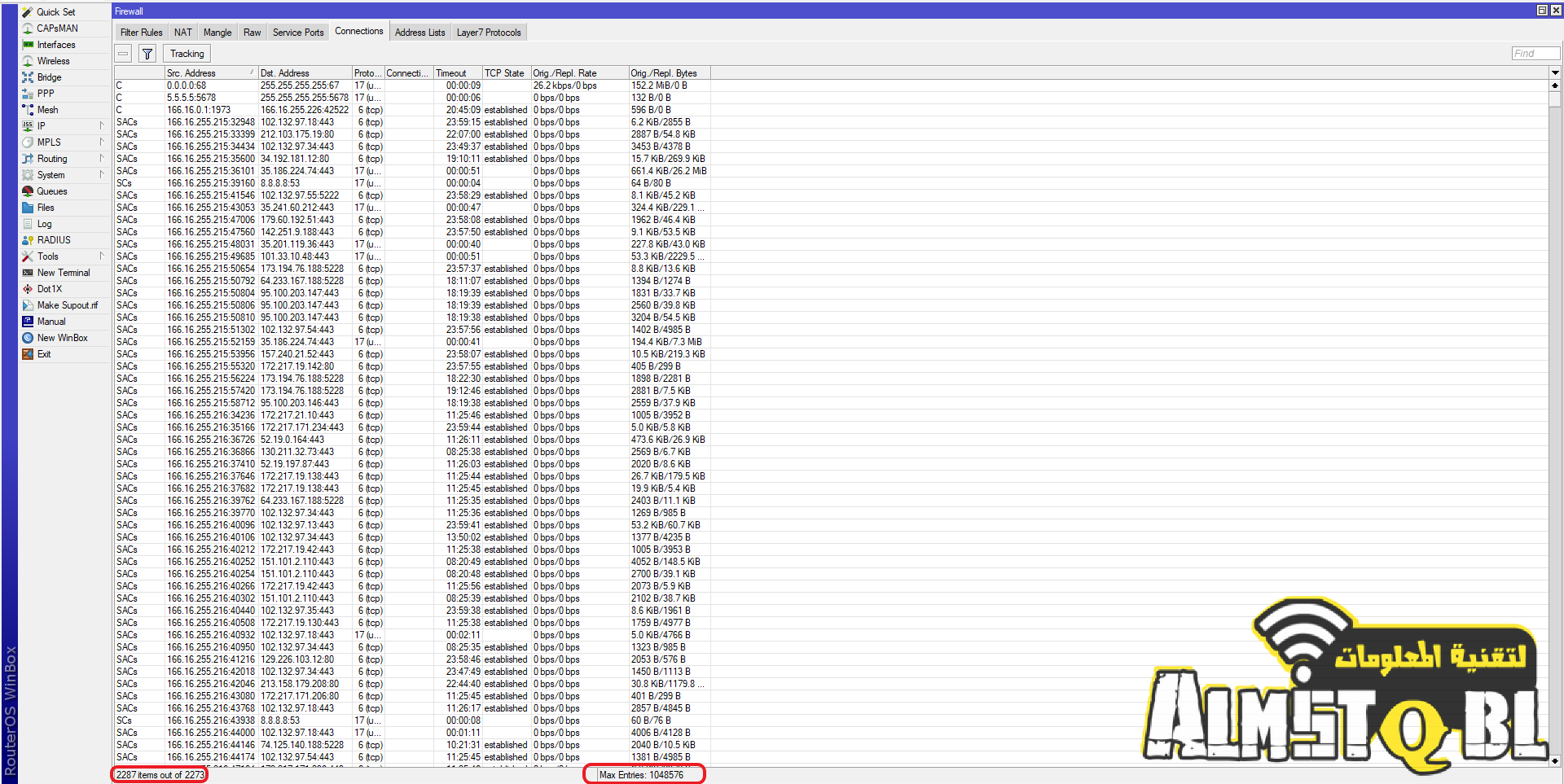1564x784 pixels.
Task: Click the Find search field
Action: pos(1535,54)
